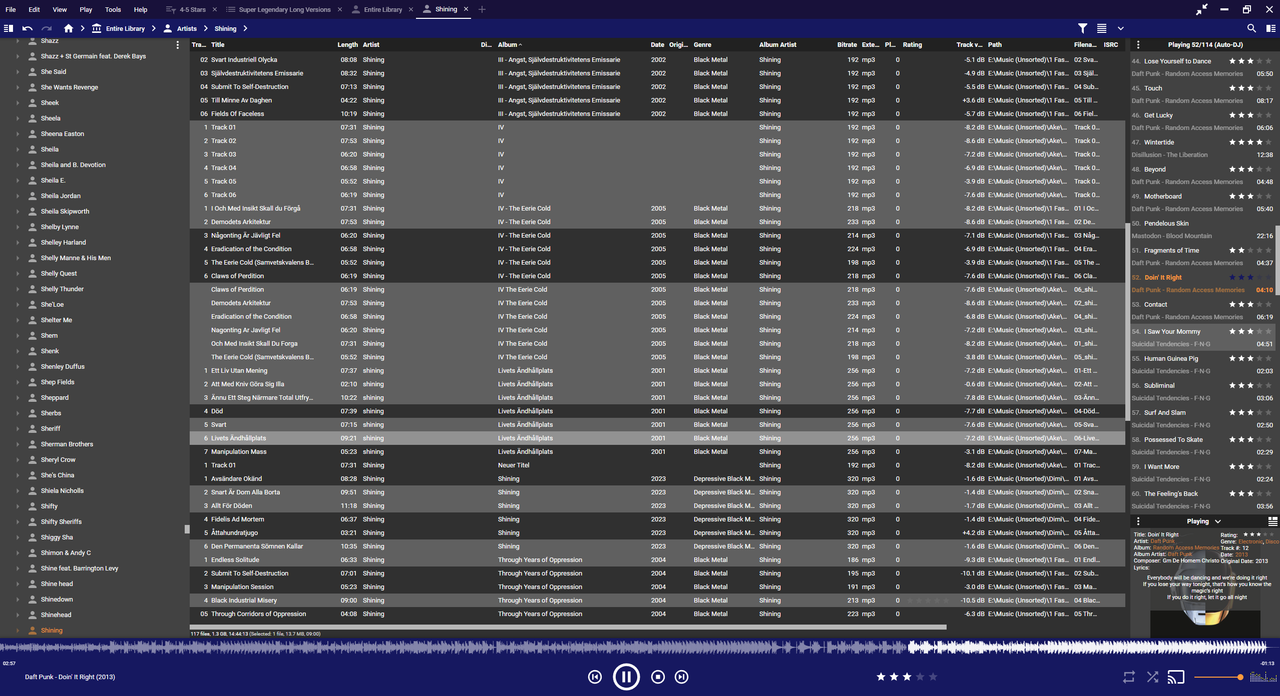This screenshot has width=1280, height=696.
Task: Toggle the right Playing panel icon
Action: pos(1271,29)
